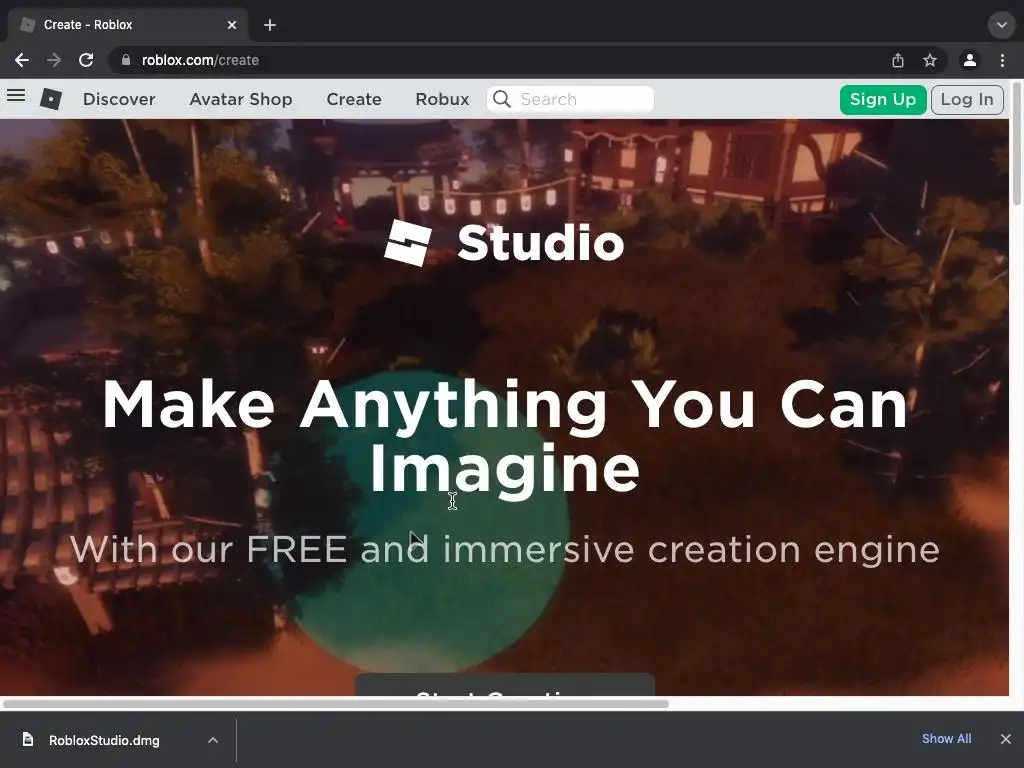
Task: Open the browser profile menu
Action: (x=970, y=60)
